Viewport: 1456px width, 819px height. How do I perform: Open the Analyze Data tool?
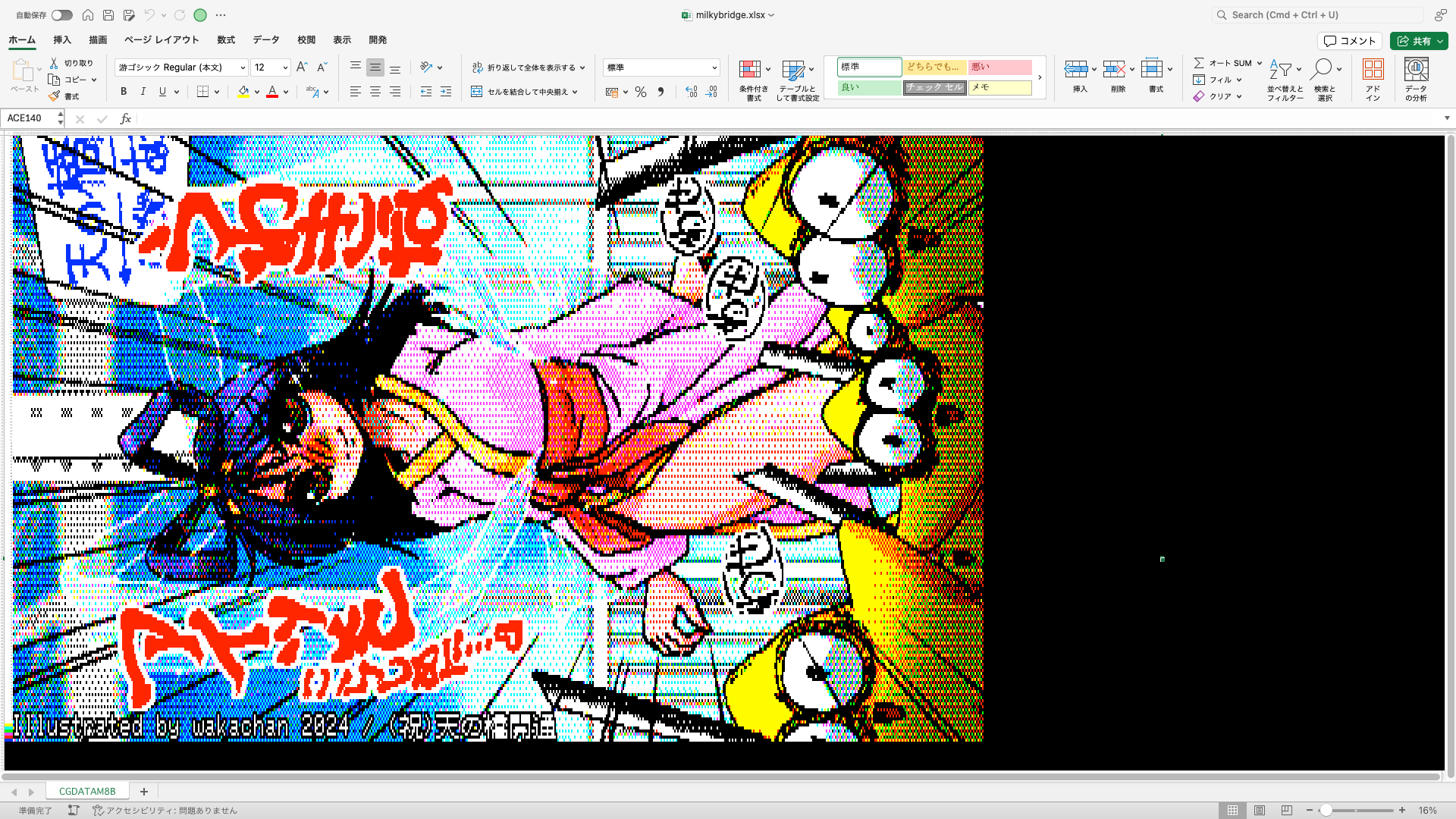point(1416,80)
